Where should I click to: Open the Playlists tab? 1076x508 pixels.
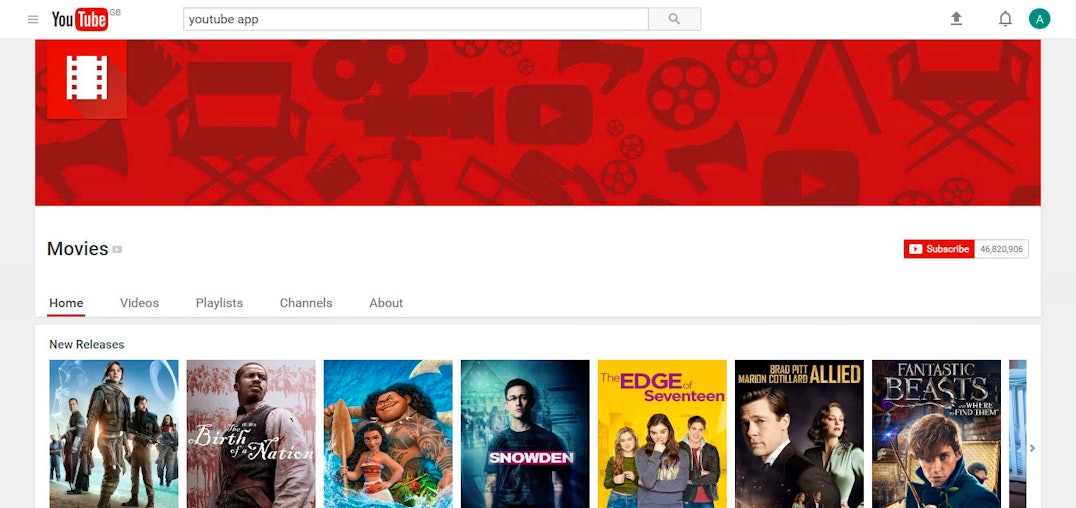click(220, 303)
